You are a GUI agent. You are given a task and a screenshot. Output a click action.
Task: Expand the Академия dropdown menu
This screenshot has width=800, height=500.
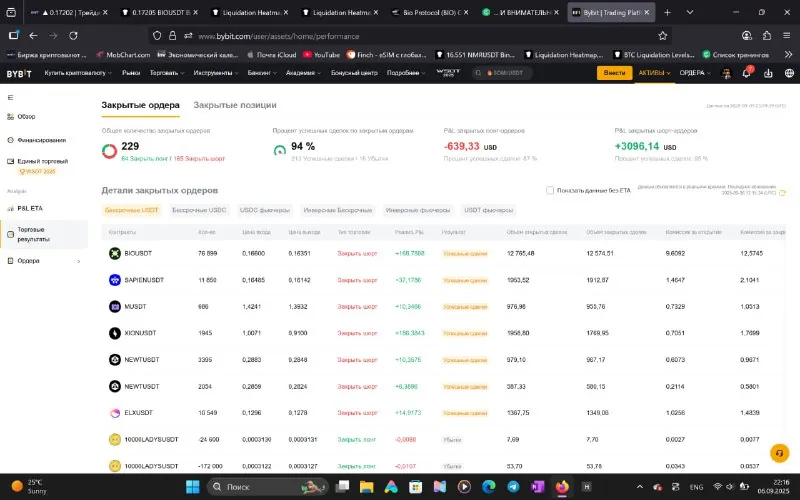coord(303,73)
